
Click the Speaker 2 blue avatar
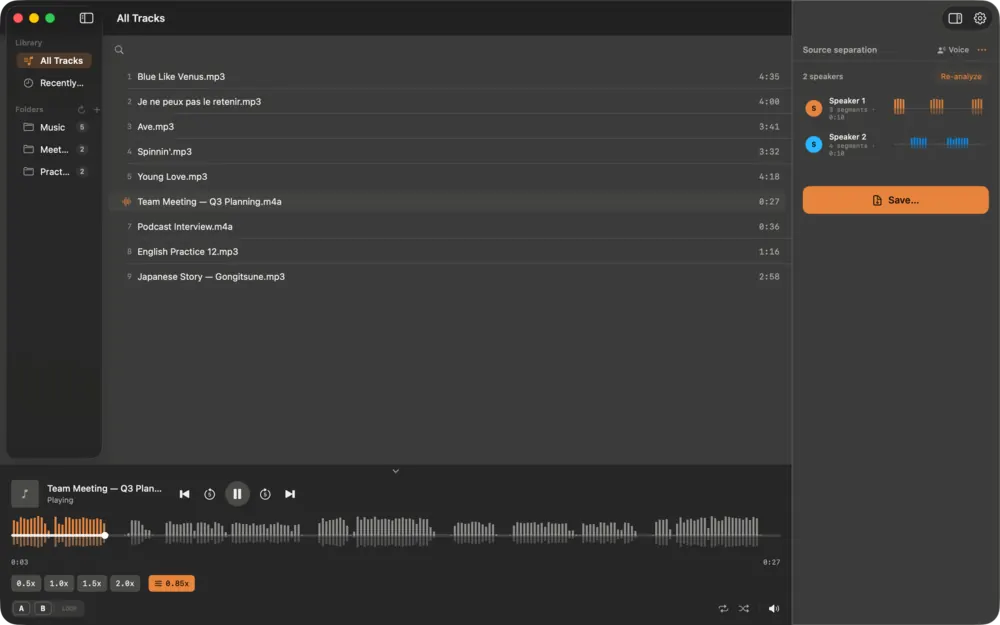click(813, 144)
